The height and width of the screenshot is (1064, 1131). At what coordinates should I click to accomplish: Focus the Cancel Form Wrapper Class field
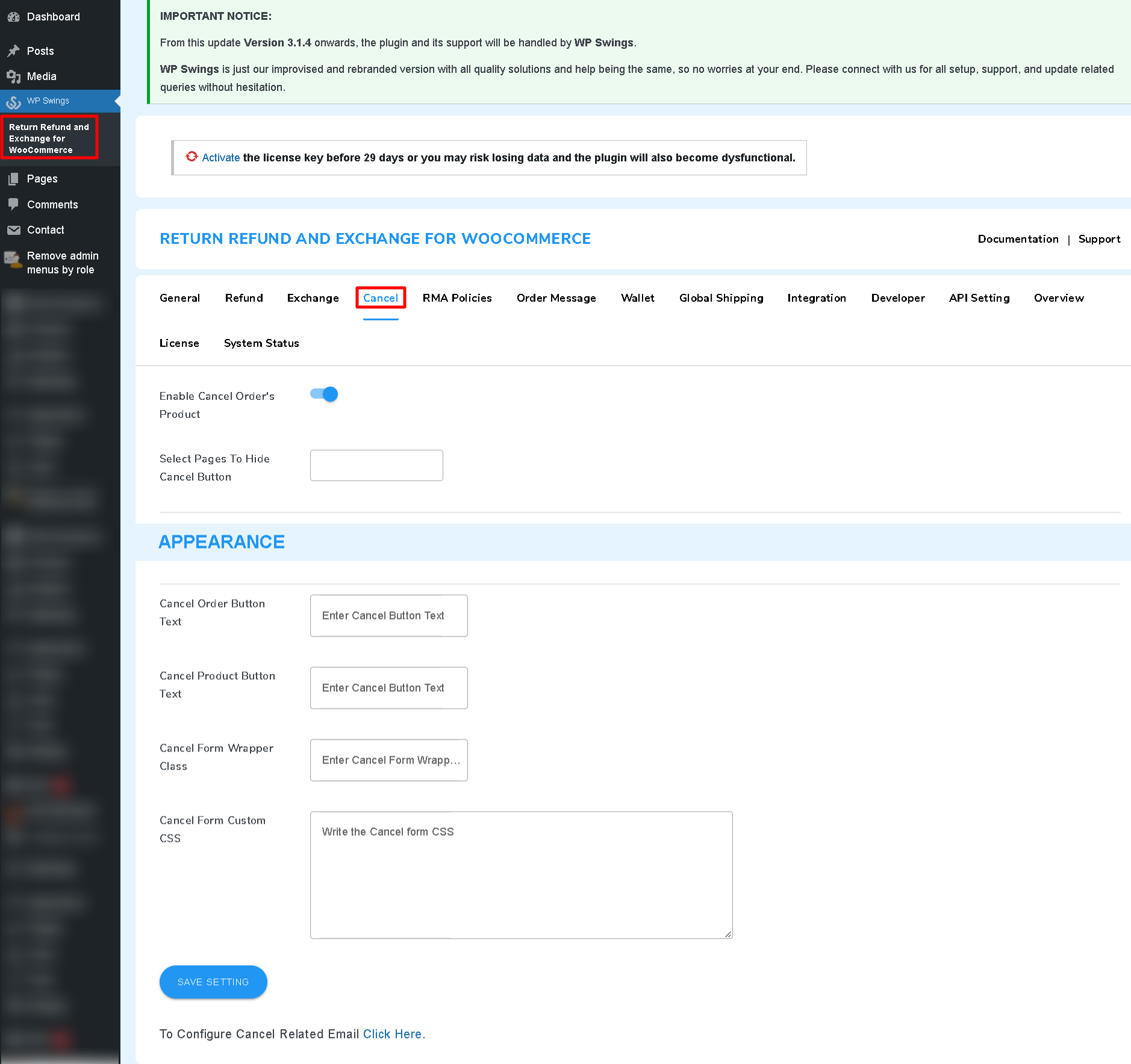point(389,760)
